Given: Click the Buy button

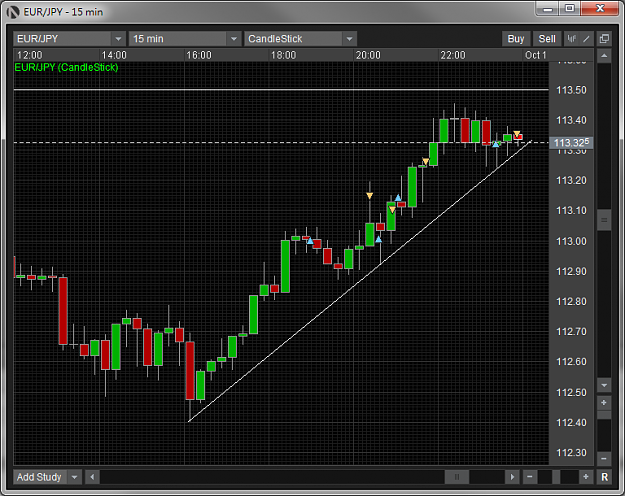Looking at the screenshot, I should pos(516,39).
